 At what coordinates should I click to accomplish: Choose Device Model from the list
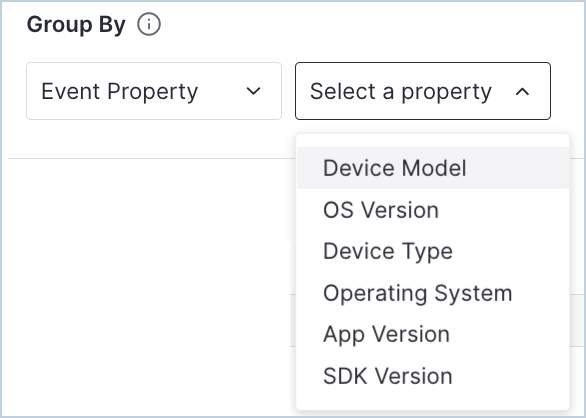(433, 168)
